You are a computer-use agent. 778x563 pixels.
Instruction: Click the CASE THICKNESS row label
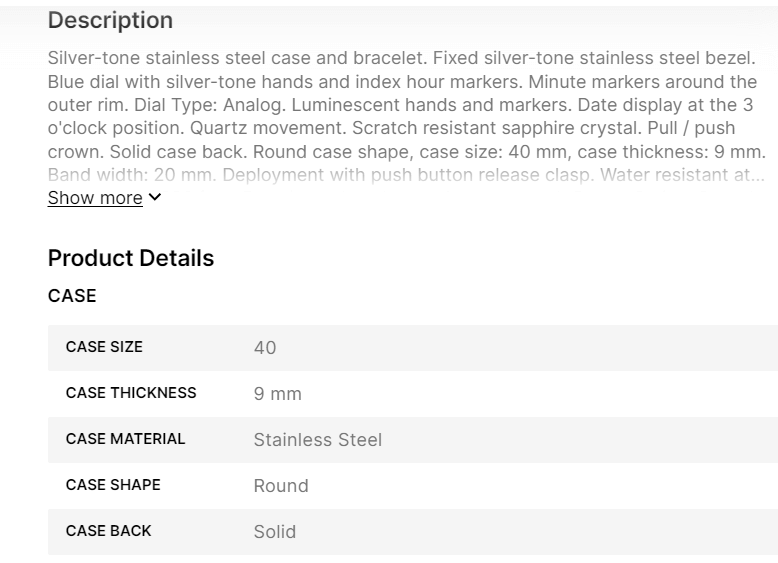pyautogui.click(x=131, y=393)
